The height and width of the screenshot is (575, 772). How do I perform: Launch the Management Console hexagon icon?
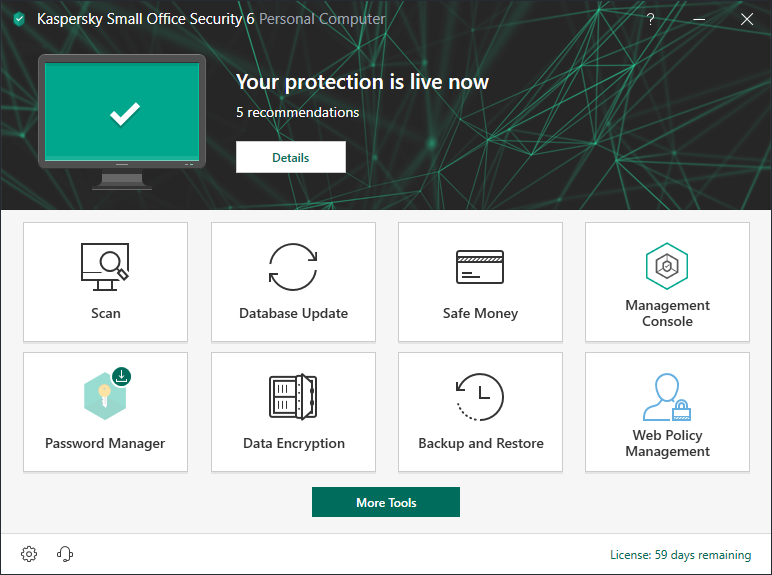[667, 266]
